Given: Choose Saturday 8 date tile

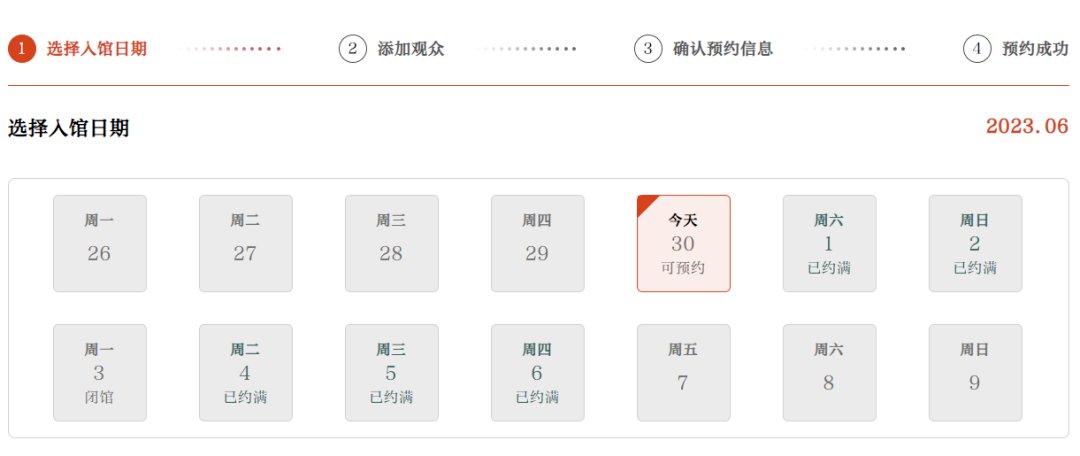Looking at the screenshot, I should point(829,373).
